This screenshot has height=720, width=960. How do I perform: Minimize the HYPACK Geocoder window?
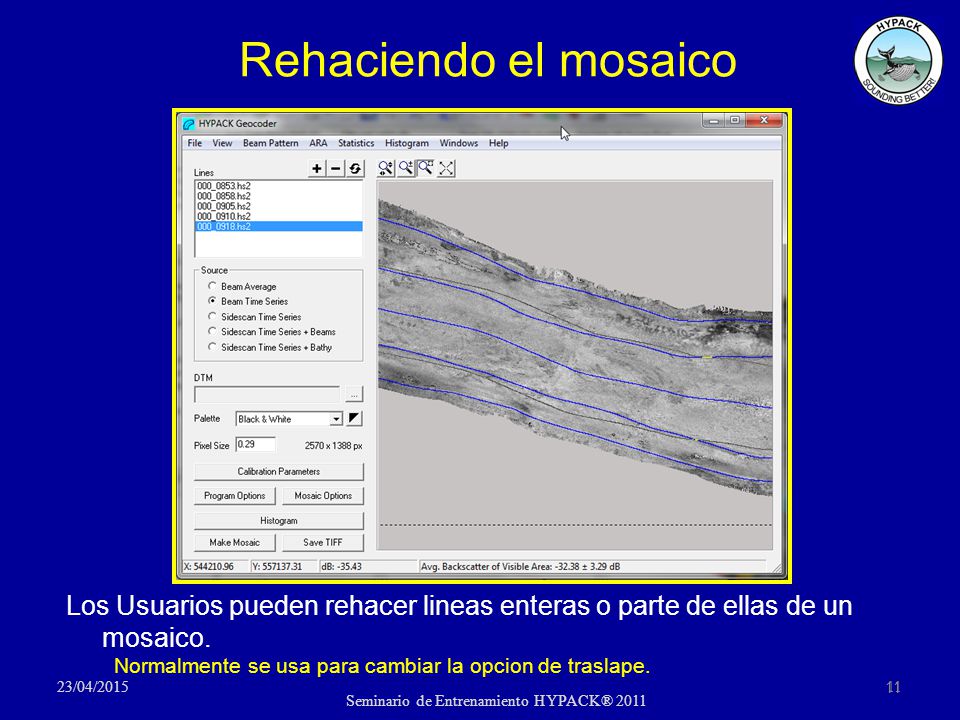tap(714, 121)
